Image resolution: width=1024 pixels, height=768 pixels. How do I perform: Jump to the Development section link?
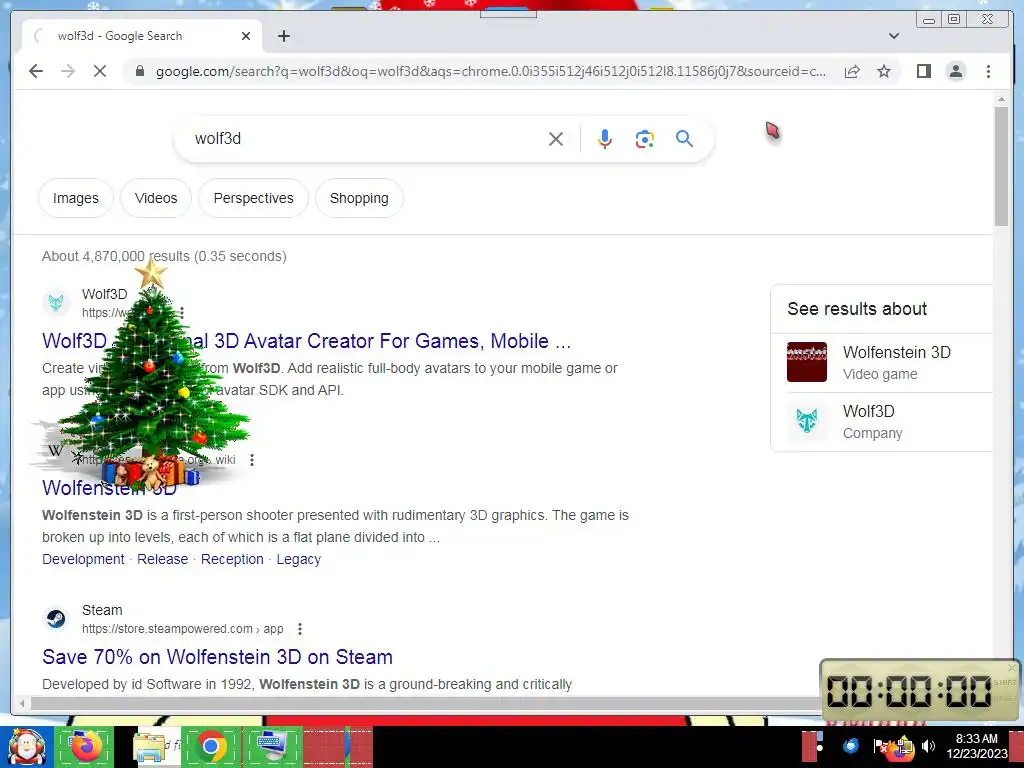(x=83, y=559)
